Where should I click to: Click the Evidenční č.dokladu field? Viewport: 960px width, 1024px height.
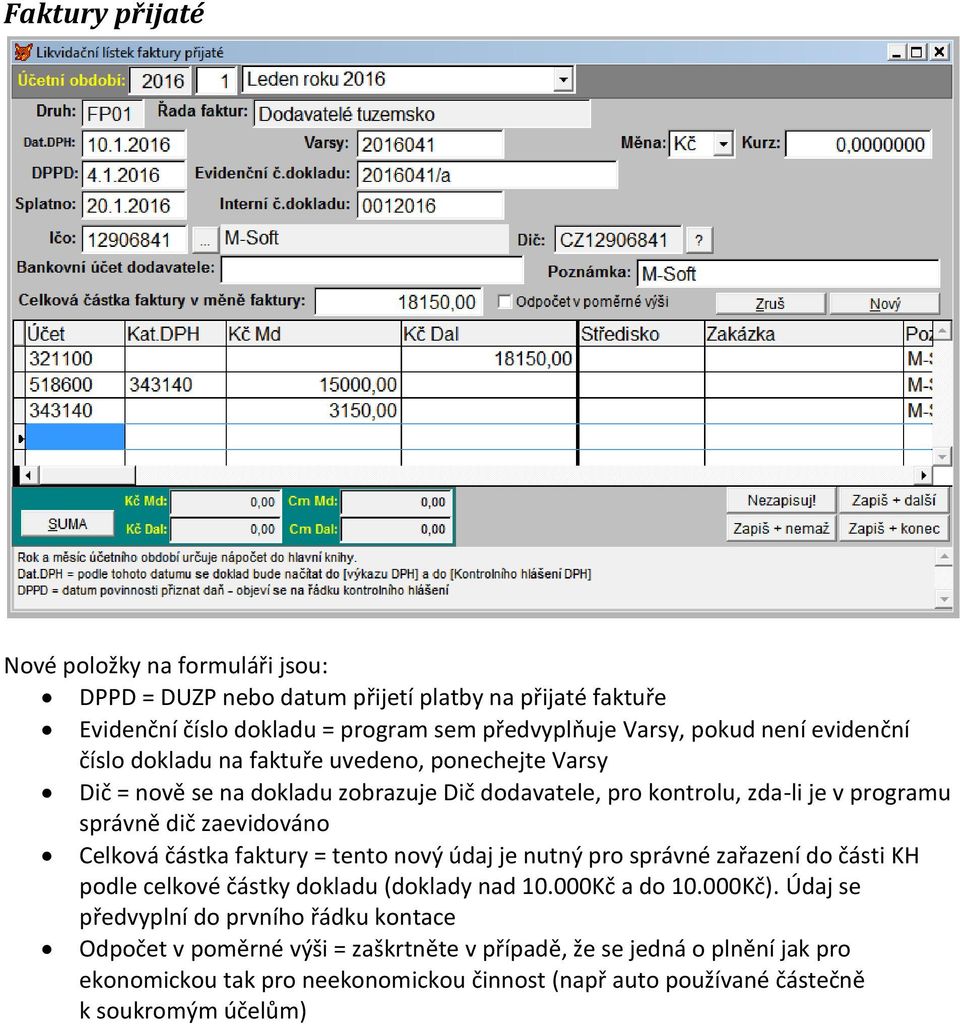[487, 175]
